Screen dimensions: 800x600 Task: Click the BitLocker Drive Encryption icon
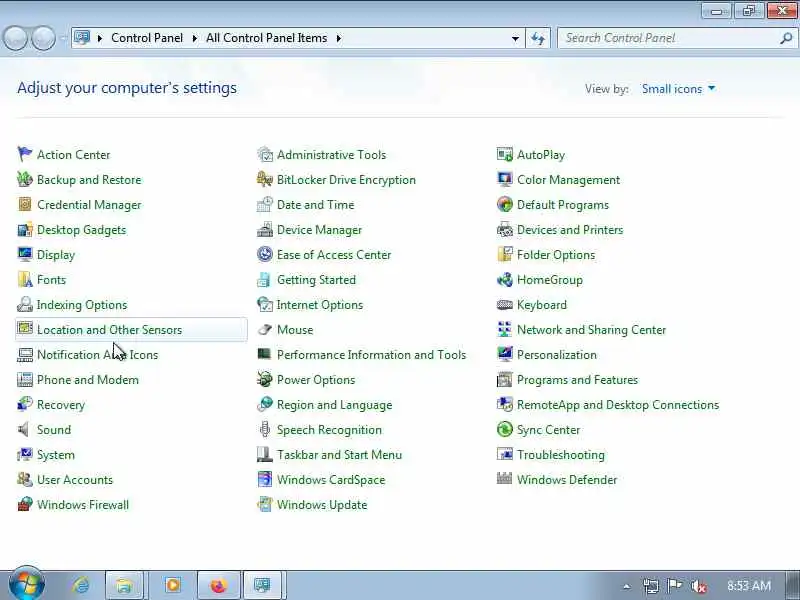pos(265,179)
